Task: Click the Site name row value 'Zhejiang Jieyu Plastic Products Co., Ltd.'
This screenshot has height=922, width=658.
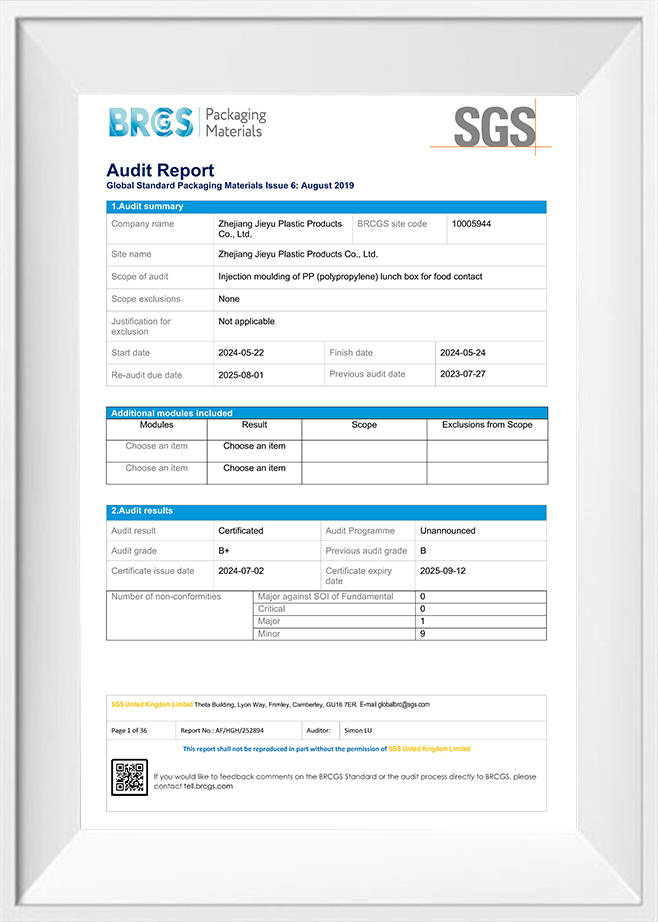Action: tap(298, 255)
